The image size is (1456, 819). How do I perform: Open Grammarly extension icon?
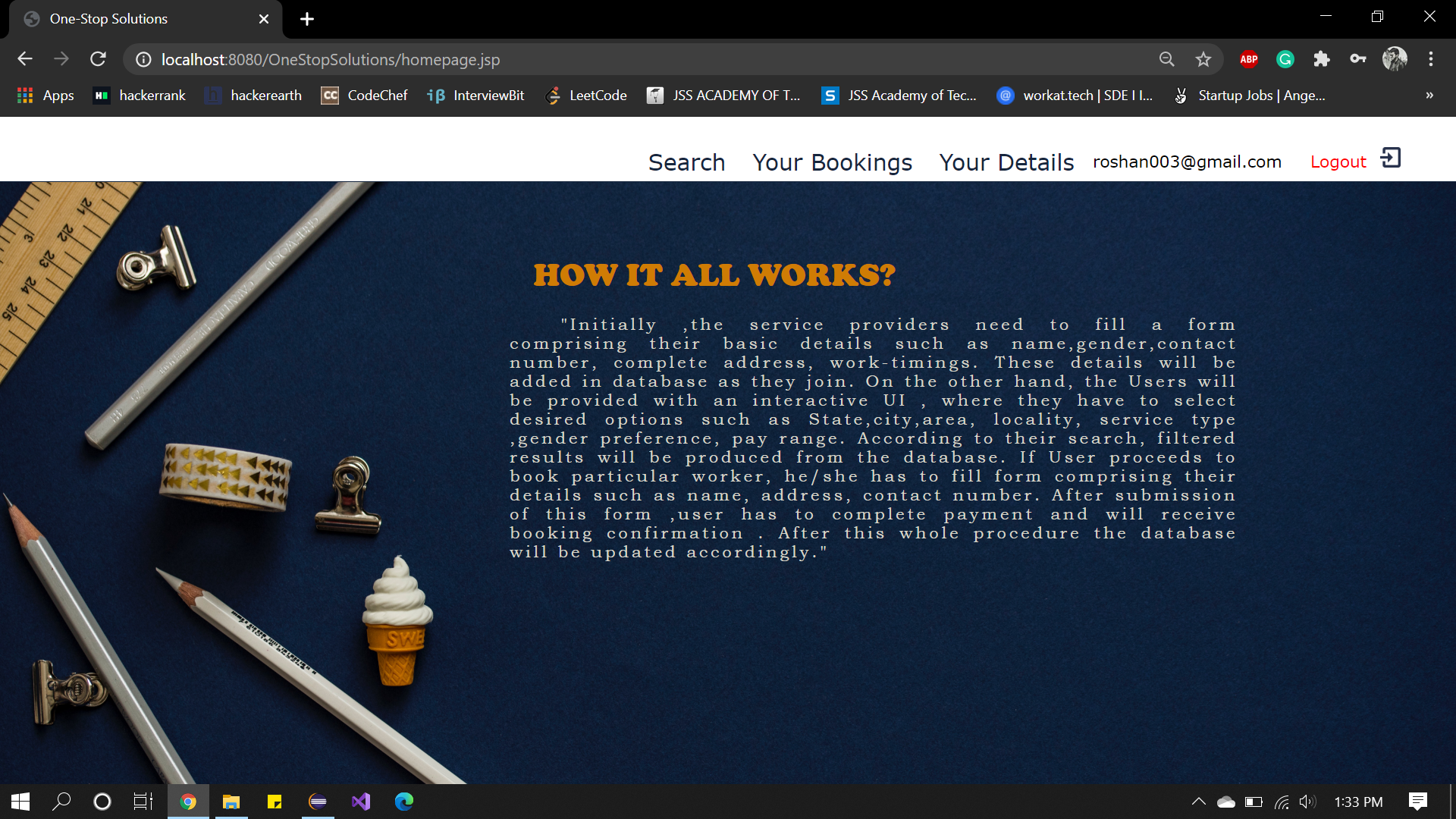(1285, 59)
